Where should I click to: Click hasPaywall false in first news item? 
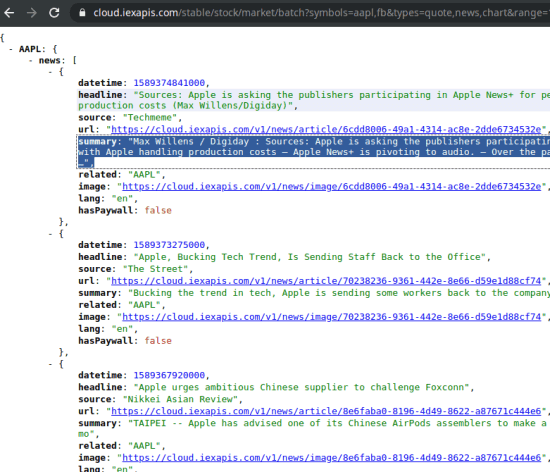tap(158, 210)
